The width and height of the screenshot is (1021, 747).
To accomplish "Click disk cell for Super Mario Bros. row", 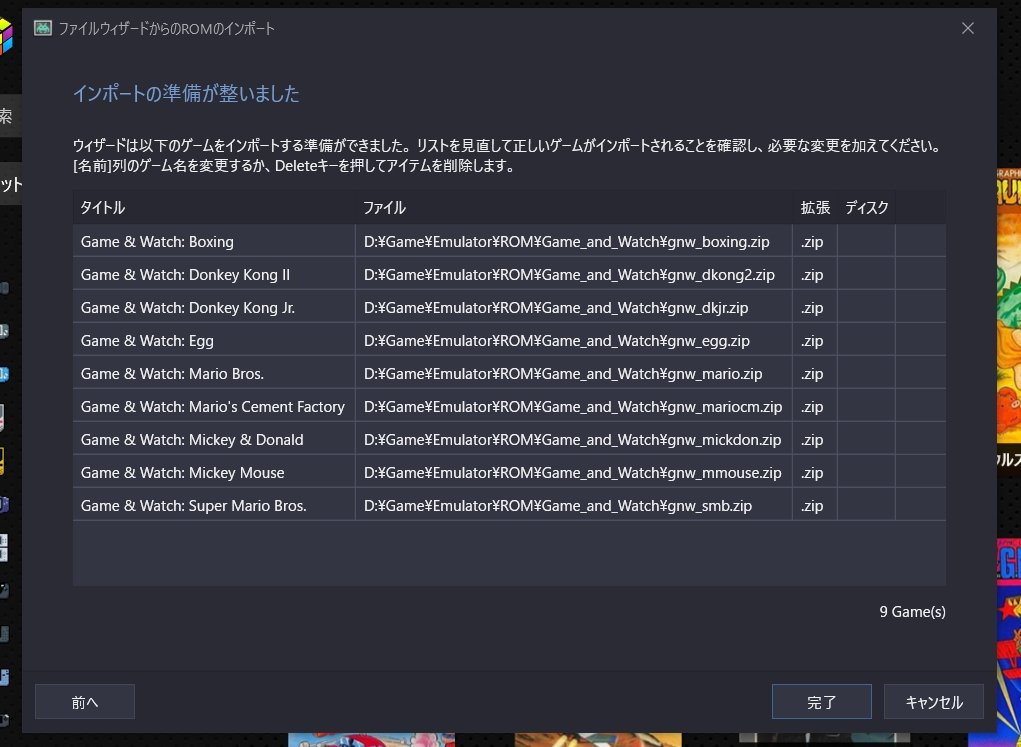I will [x=866, y=506].
